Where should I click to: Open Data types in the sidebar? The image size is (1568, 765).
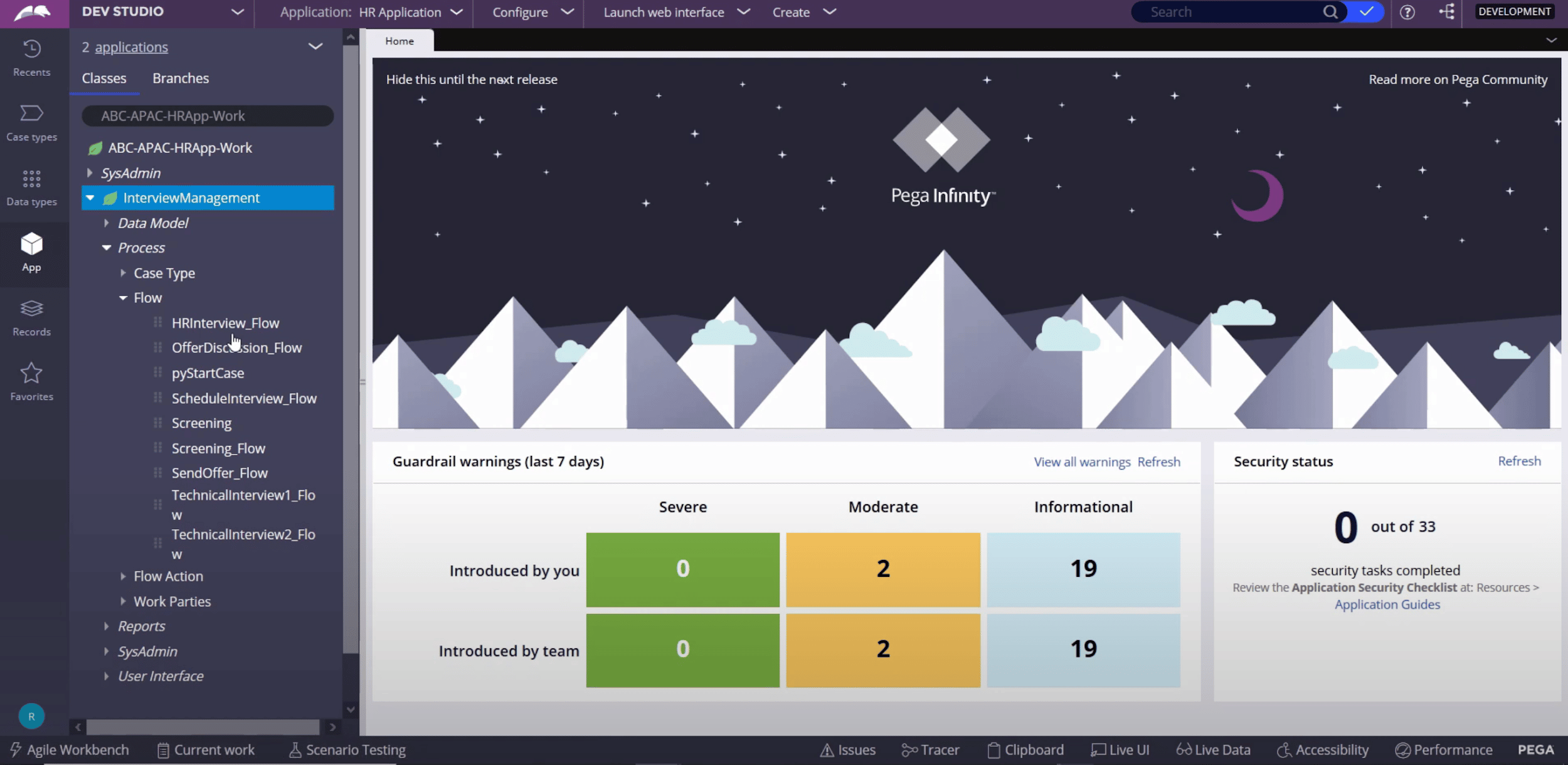31,187
